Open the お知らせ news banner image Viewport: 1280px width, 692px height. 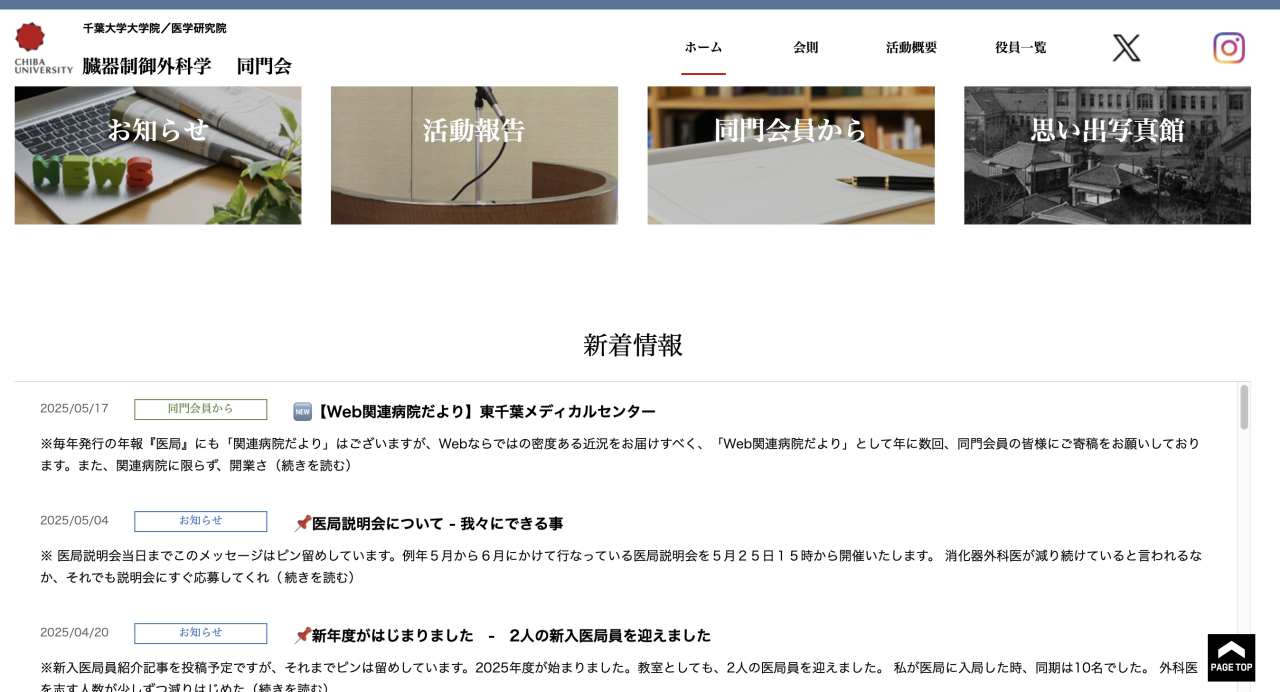pos(157,154)
